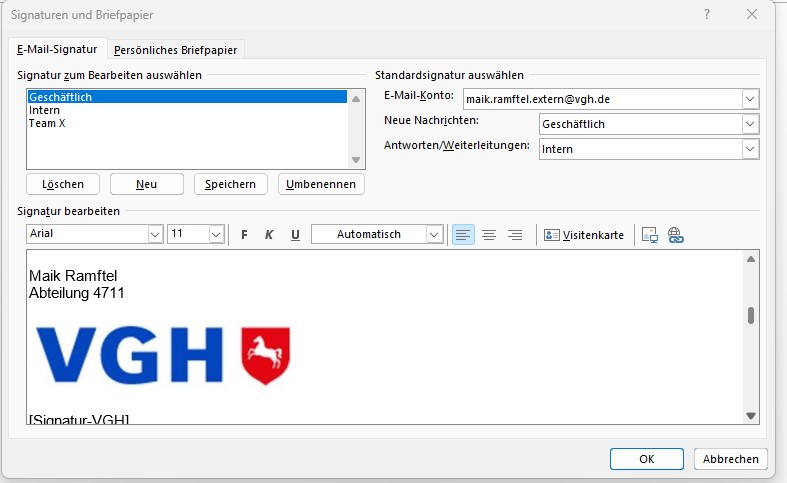
Task: Open the Persönliches Briefpapier tab
Action: click(x=176, y=50)
